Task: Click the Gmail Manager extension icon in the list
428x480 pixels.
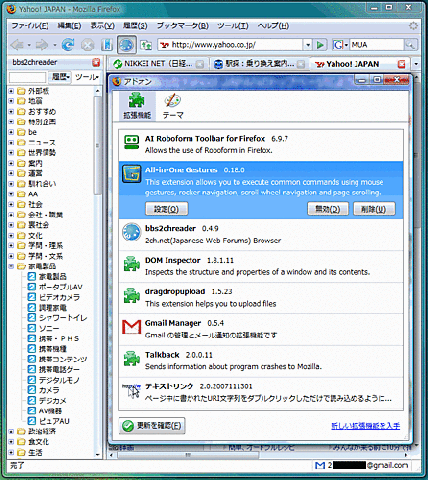Action: tap(131, 327)
